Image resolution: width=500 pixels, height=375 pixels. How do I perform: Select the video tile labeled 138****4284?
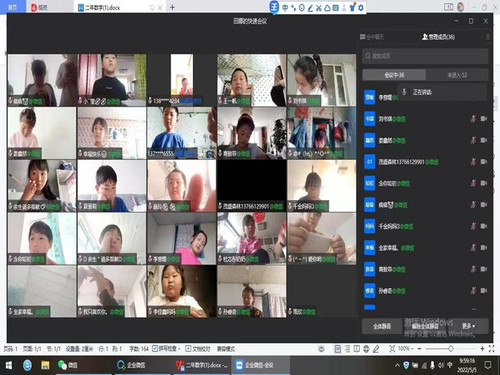click(x=182, y=80)
